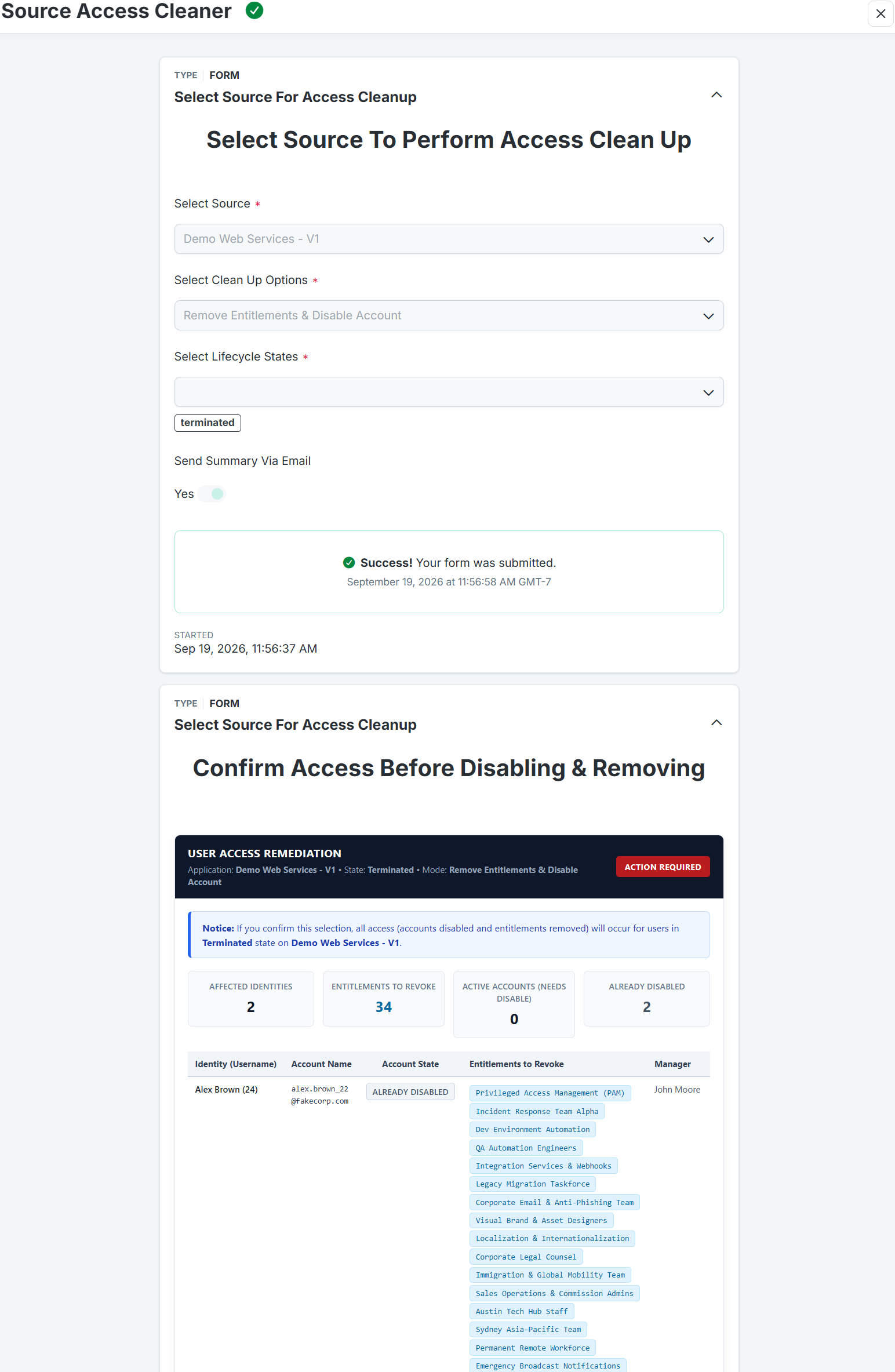Click the Entitlements to Revoke column header
The width and height of the screenshot is (895, 1372).
(x=516, y=1064)
